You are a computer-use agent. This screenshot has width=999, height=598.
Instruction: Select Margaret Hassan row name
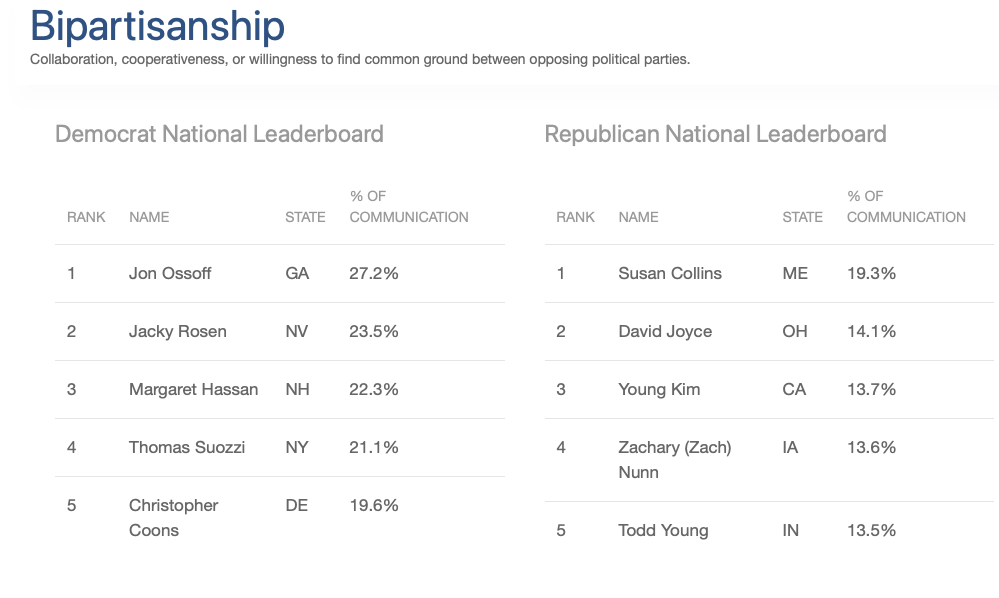click(x=194, y=389)
